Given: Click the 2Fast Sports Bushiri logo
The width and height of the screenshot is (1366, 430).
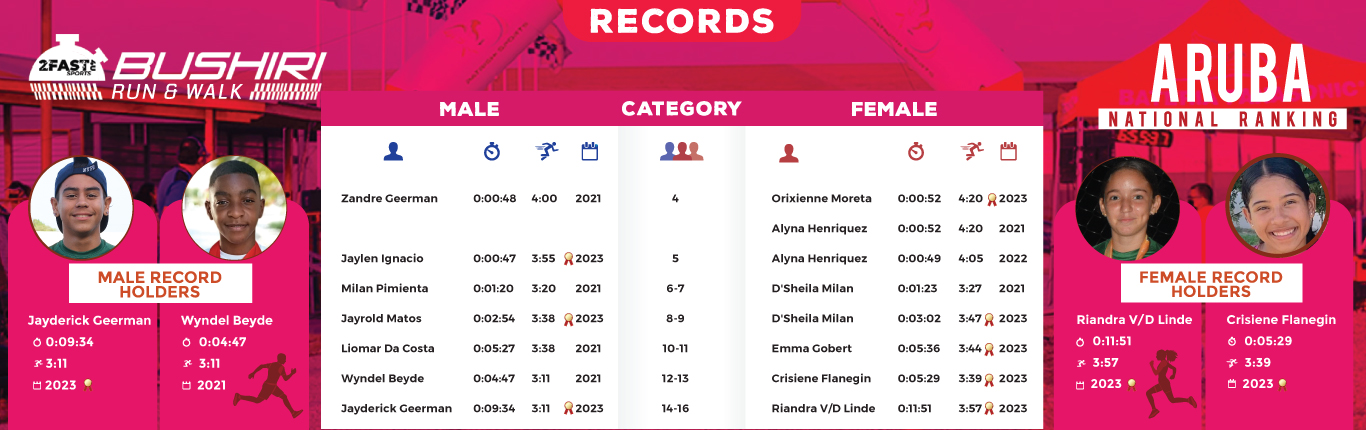Looking at the screenshot, I should tap(177, 71).
